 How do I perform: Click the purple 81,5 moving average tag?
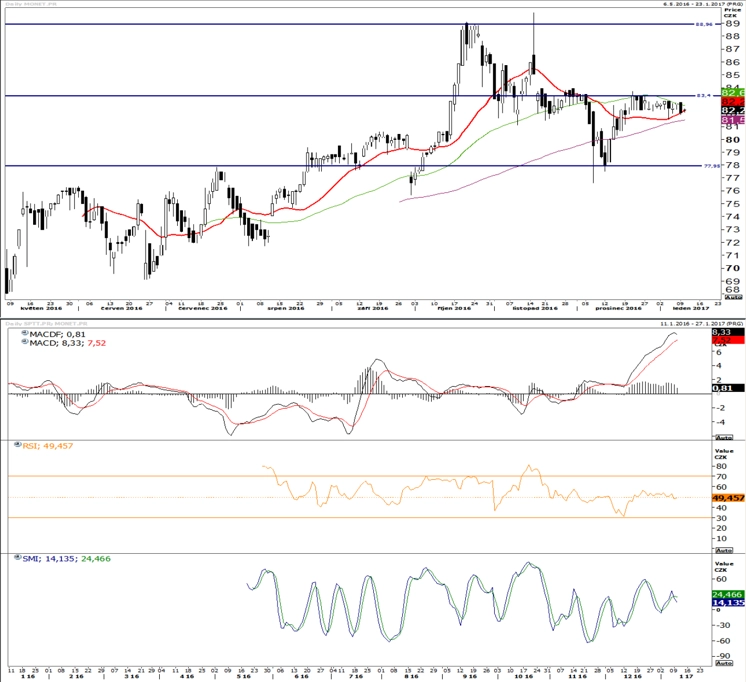[x=732, y=120]
